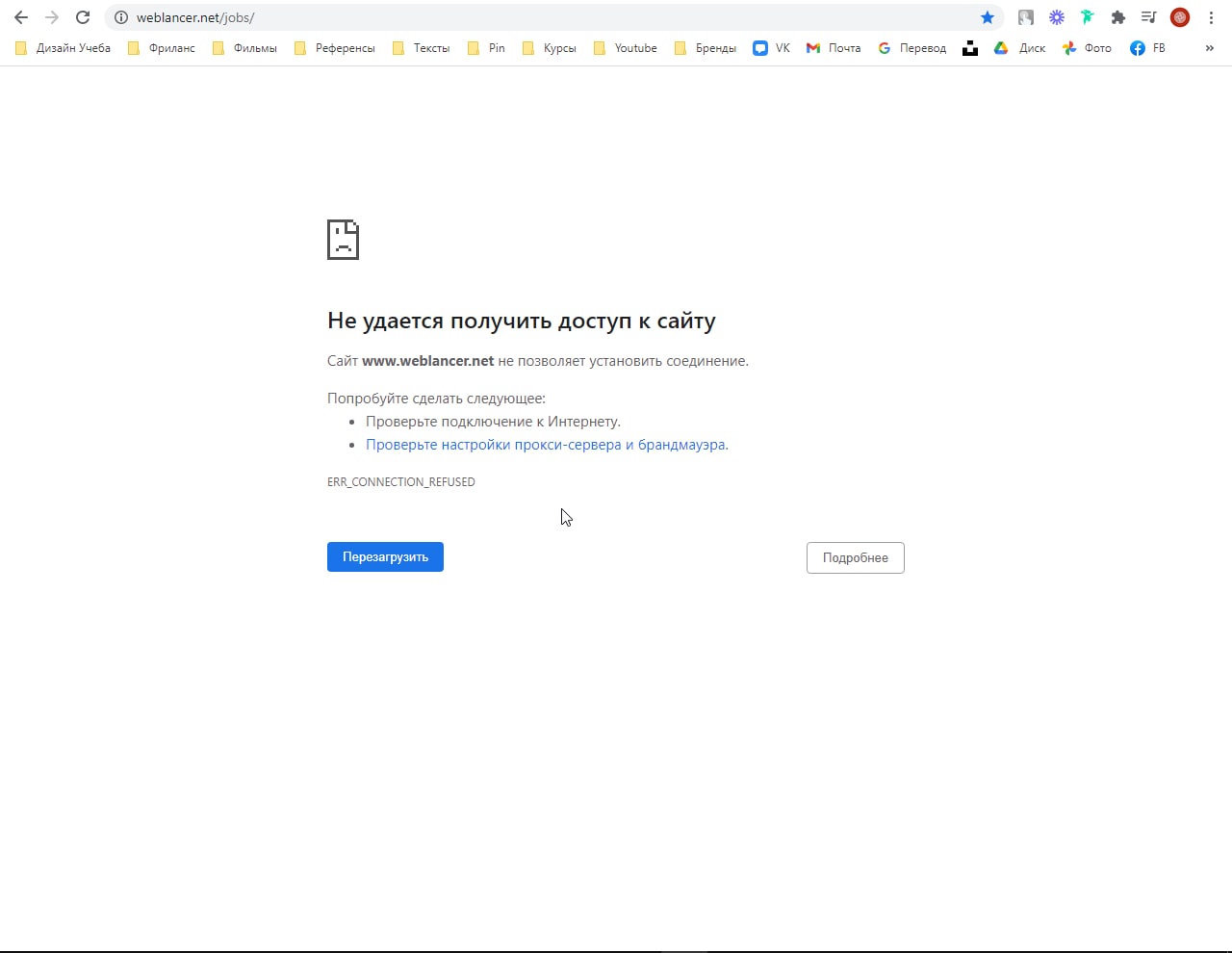Viewport: 1232px width, 953px height.
Task: Open the purple starburst extension
Action: pos(1057,17)
